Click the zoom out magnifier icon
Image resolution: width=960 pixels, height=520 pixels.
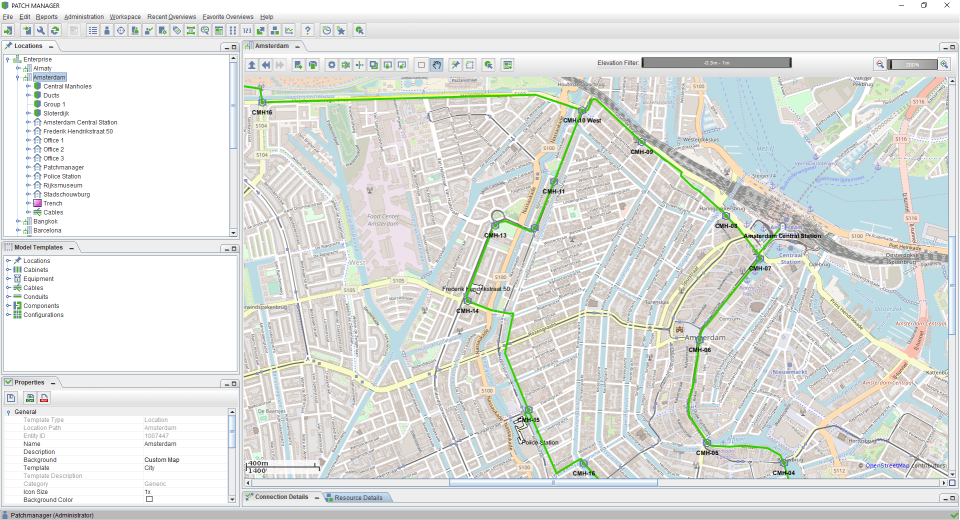pyautogui.click(x=880, y=64)
